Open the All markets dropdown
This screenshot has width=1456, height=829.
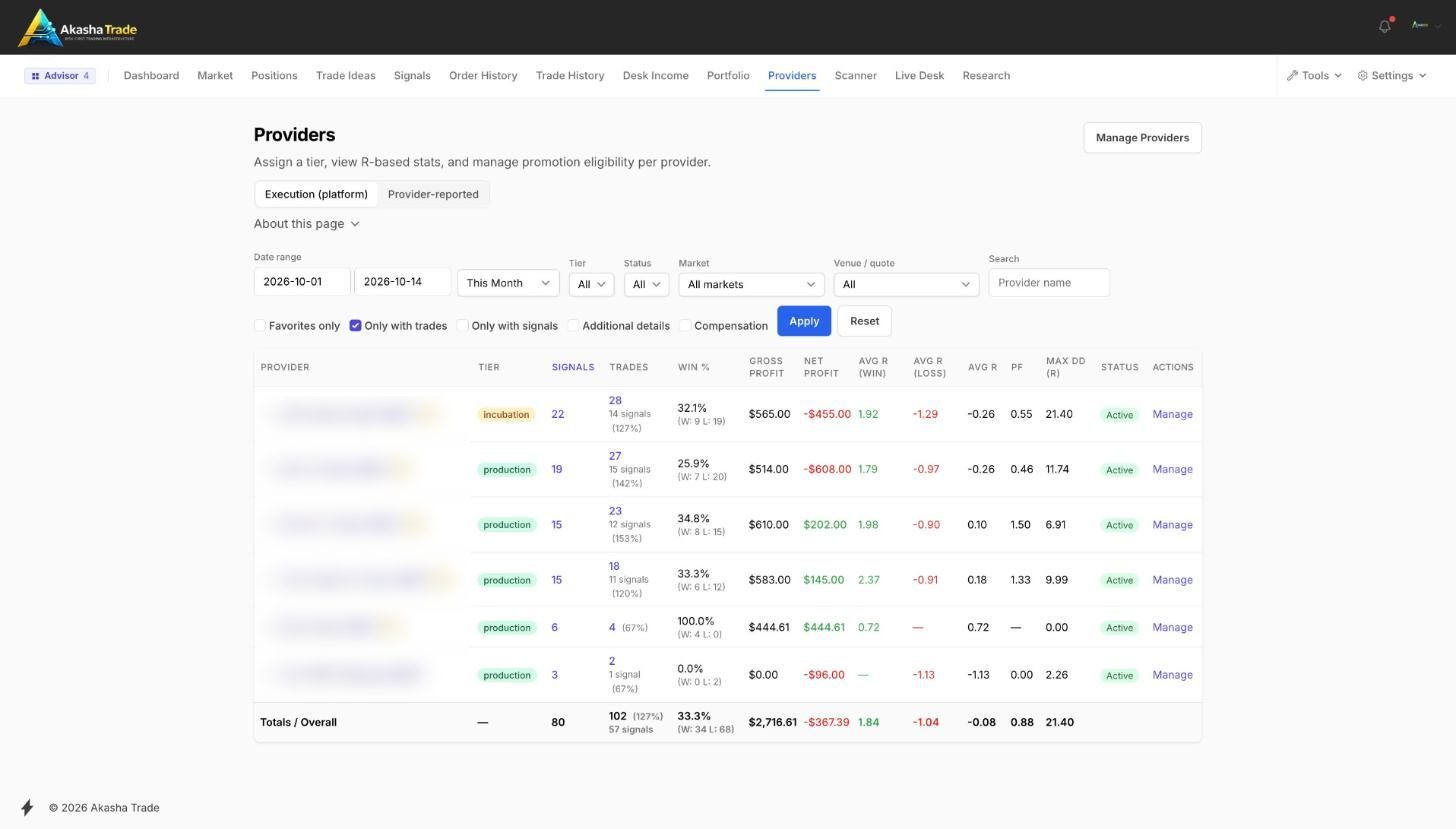click(751, 284)
